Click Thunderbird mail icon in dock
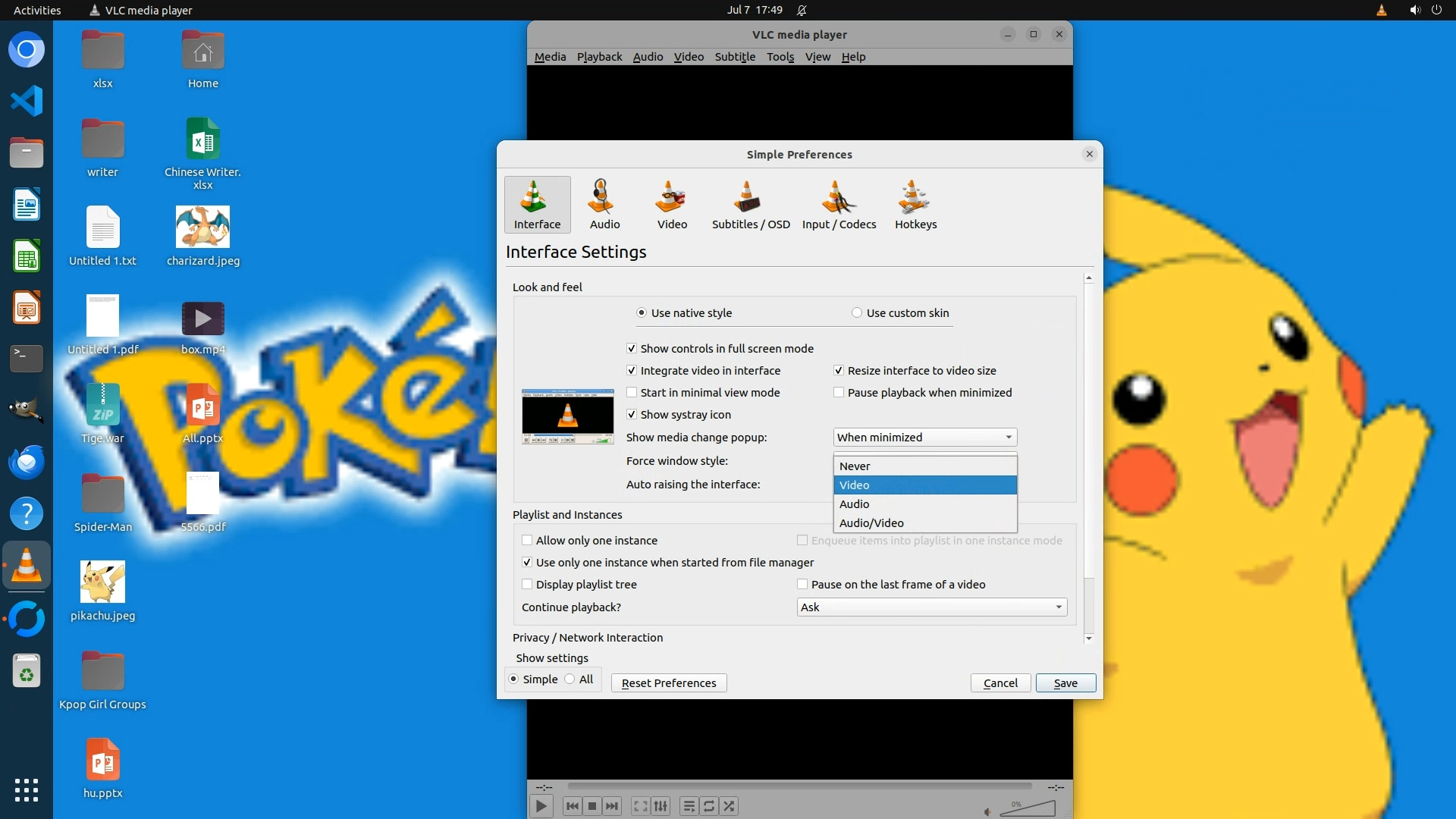1456x819 pixels. tap(27, 462)
